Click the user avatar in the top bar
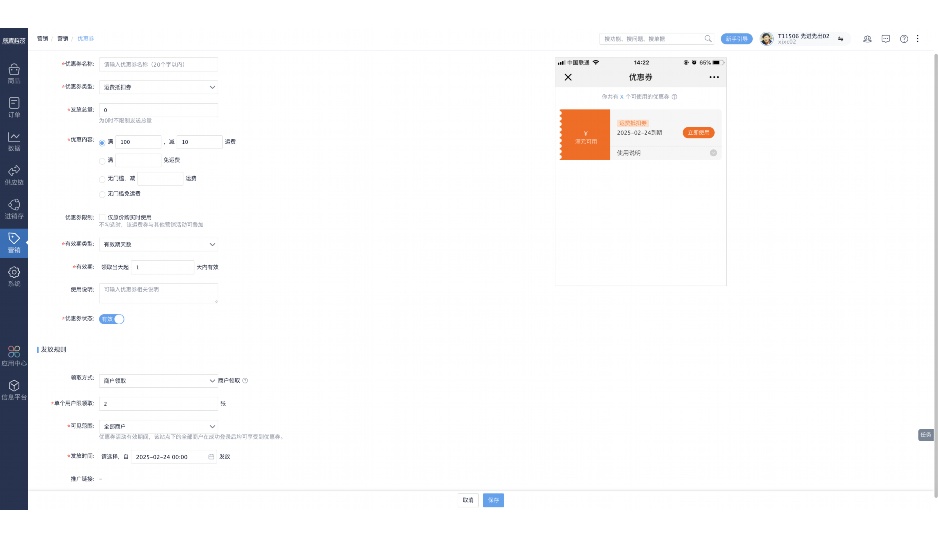The width and height of the screenshot is (938, 538). coord(766,39)
